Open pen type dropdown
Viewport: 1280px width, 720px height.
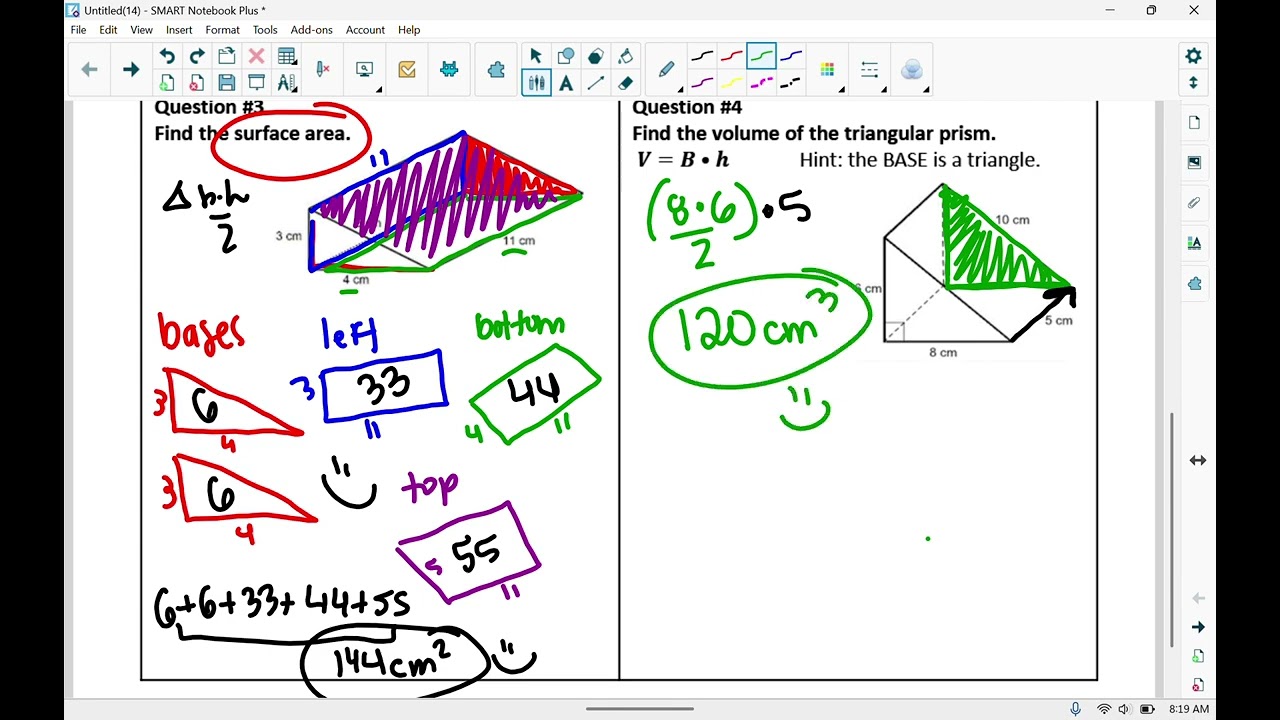tap(667, 69)
